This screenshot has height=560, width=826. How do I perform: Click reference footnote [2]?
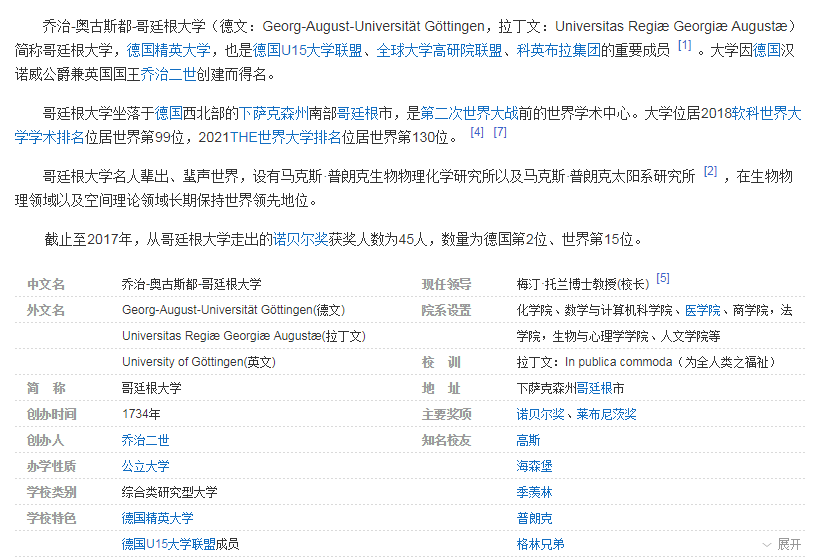(710, 171)
